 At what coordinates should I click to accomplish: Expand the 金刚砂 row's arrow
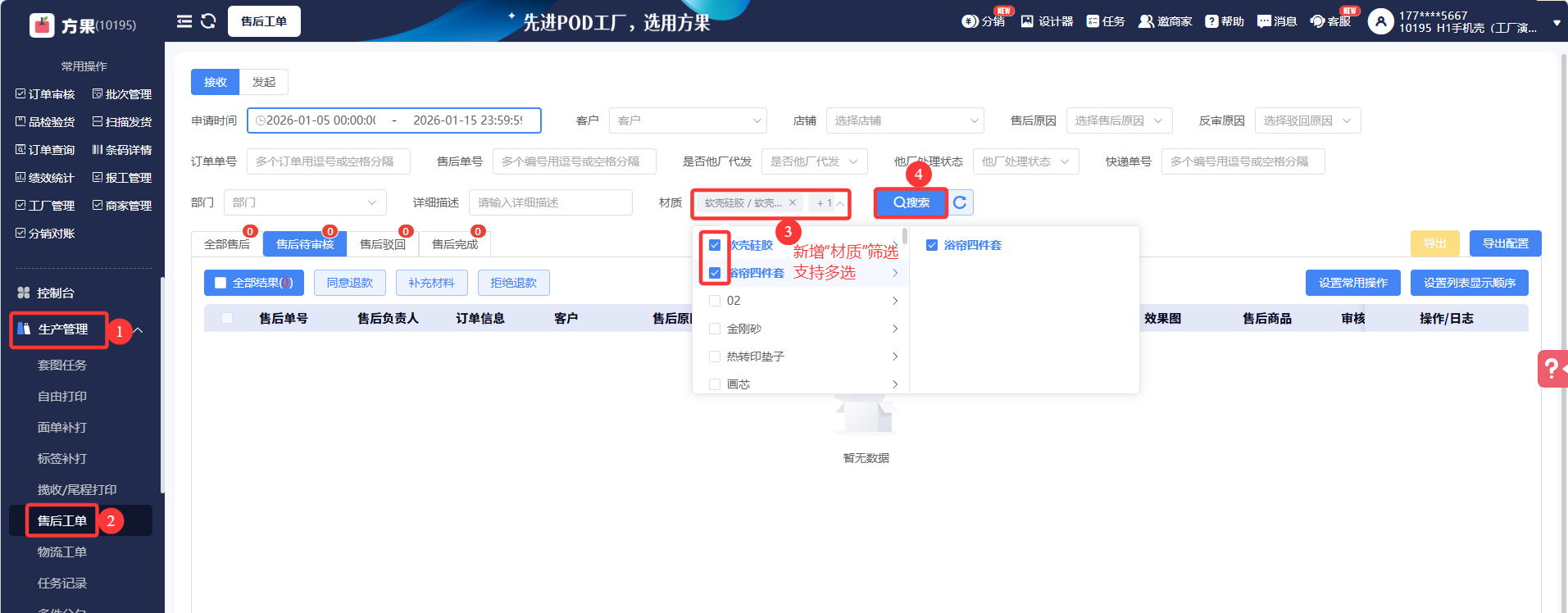[x=895, y=329]
